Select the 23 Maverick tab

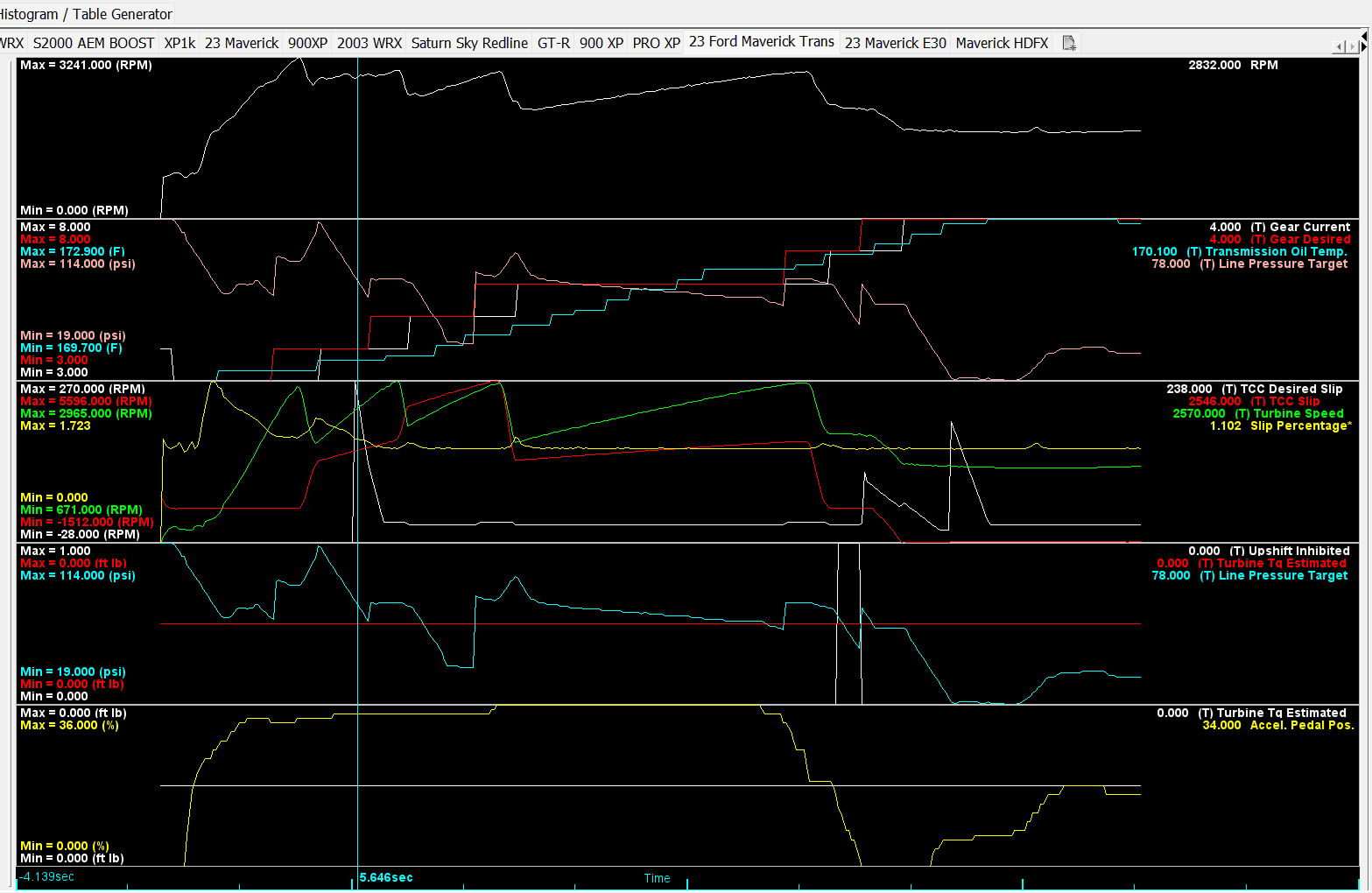[x=242, y=43]
